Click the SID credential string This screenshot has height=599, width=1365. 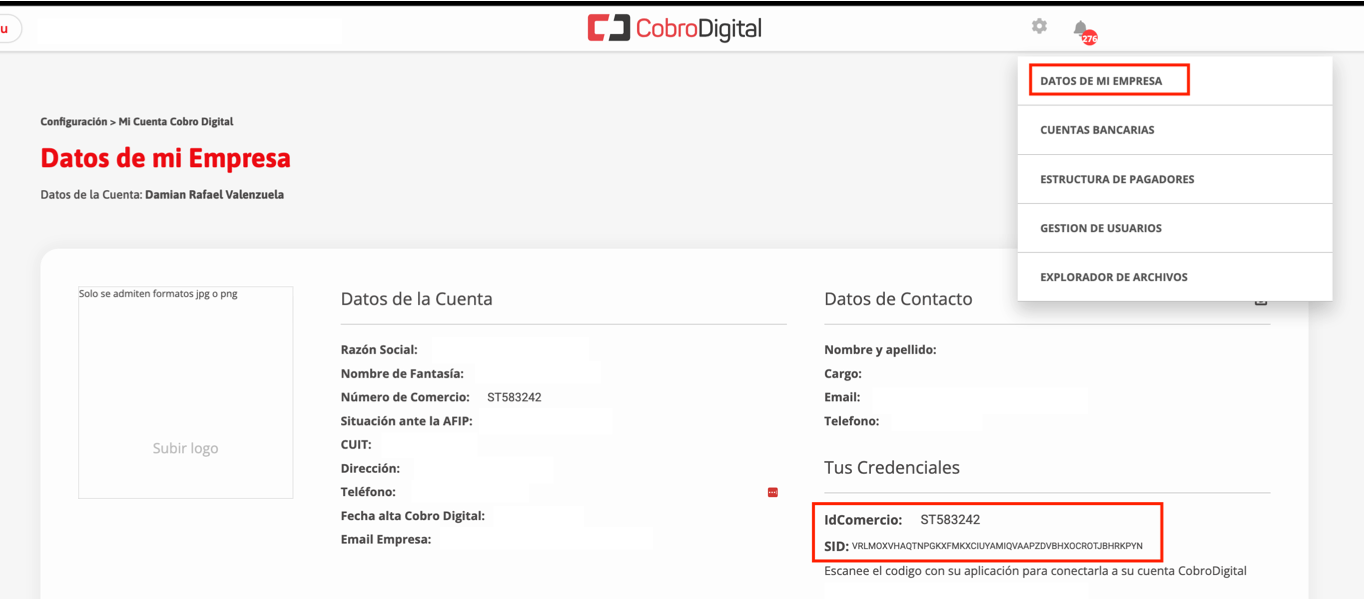[x=997, y=546]
